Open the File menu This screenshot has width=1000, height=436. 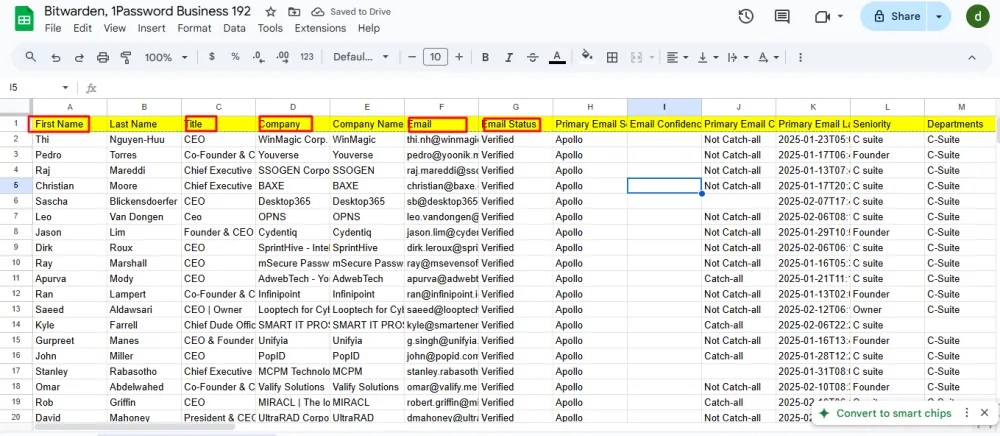click(53, 28)
